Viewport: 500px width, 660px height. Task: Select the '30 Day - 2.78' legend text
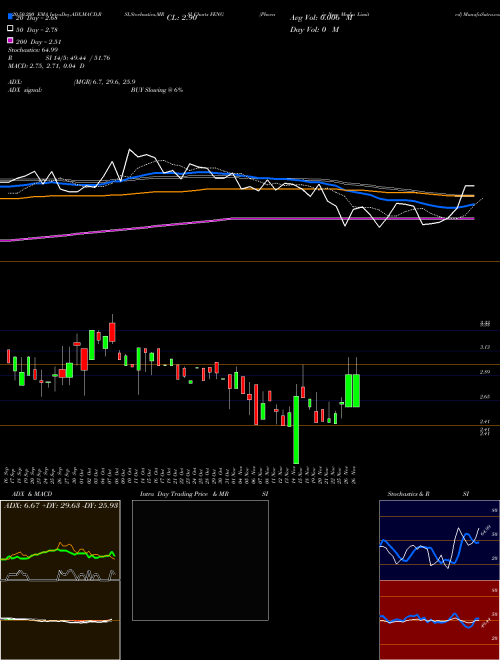(x=36, y=29)
